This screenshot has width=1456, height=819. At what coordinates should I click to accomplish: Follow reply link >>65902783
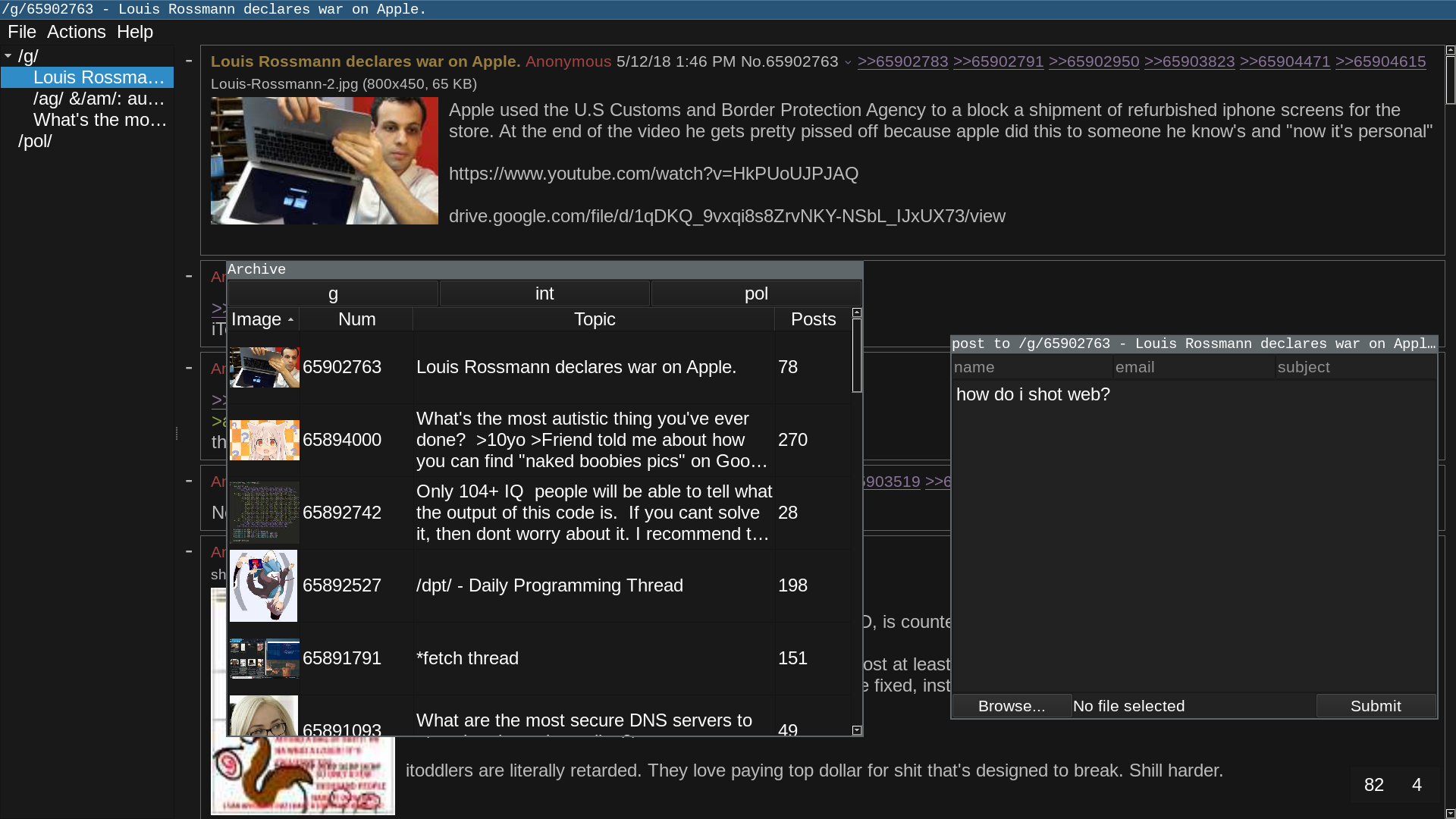click(902, 61)
